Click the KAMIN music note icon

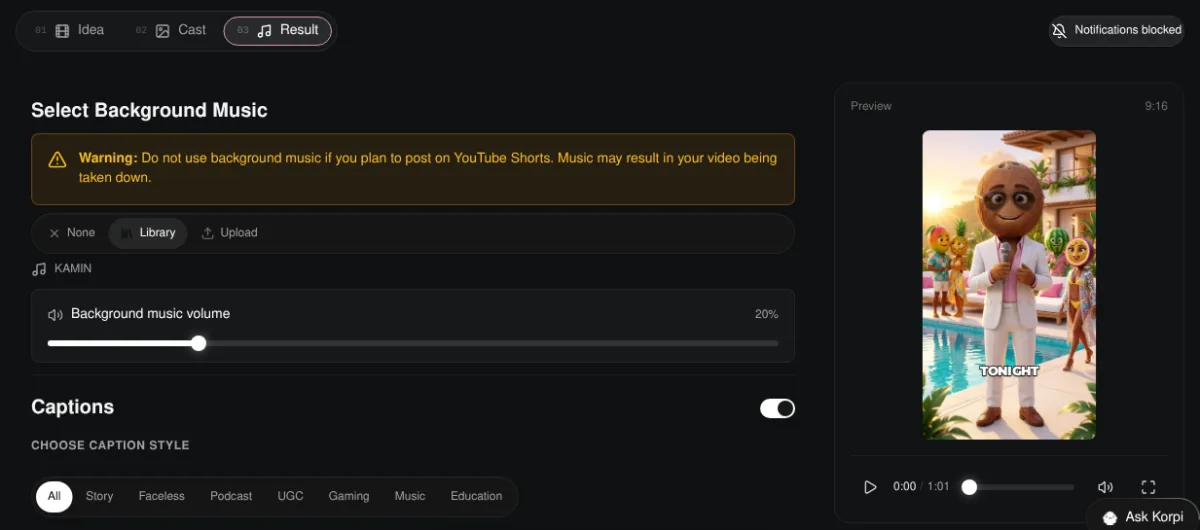39,269
